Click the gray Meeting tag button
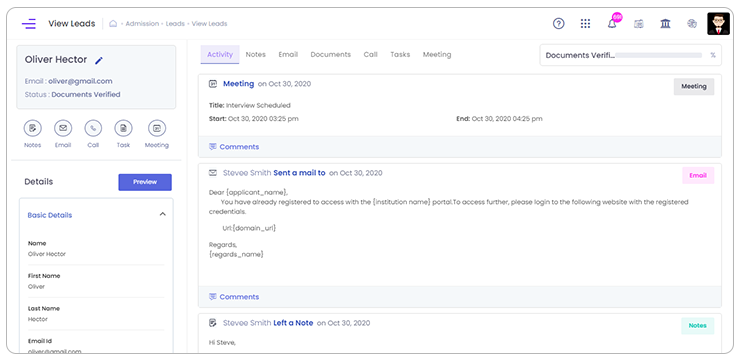Viewport: 740px width, 362px height. 693,86
